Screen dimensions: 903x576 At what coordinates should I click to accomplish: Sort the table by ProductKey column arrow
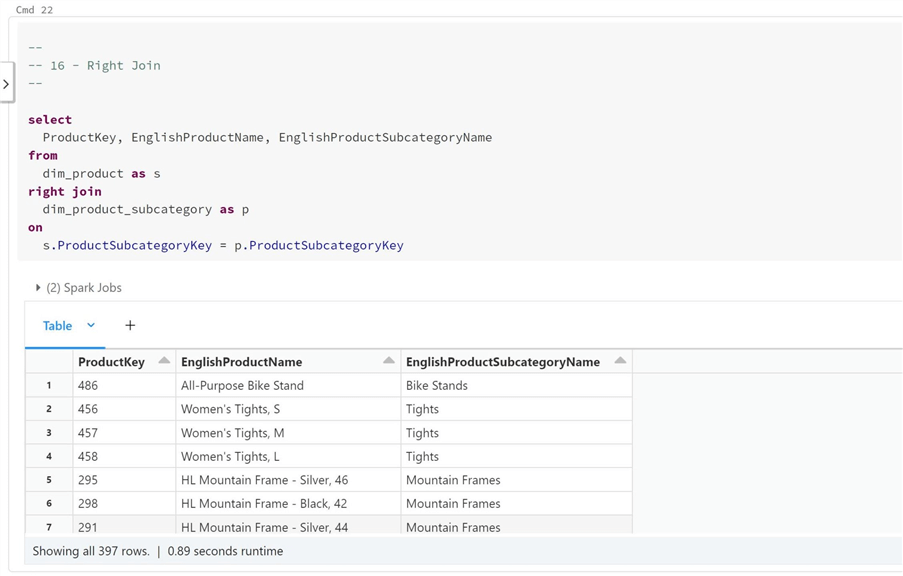click(162, 361)
